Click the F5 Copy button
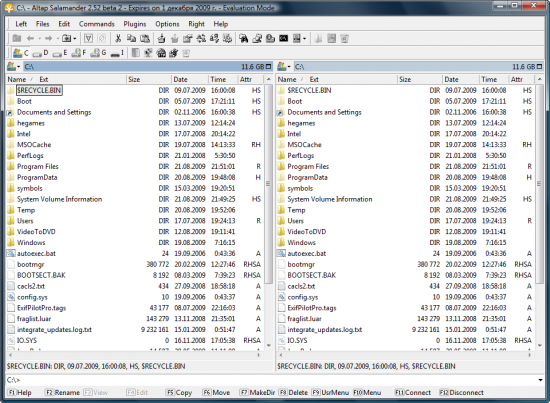Image resolution: width=550 pixels, height=403 pixels. coord(179,392)
